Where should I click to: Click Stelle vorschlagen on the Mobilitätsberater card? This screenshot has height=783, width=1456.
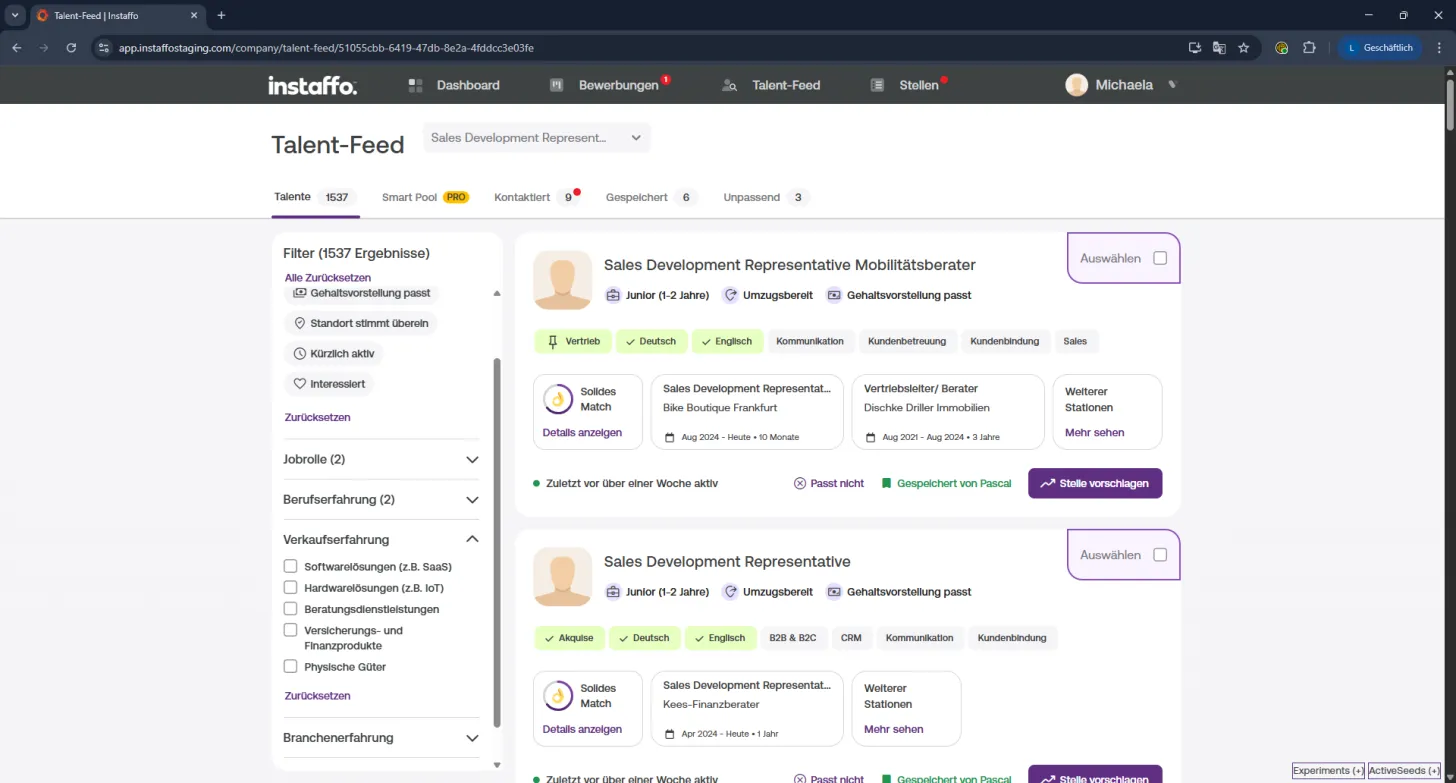tap(1095, 483)
